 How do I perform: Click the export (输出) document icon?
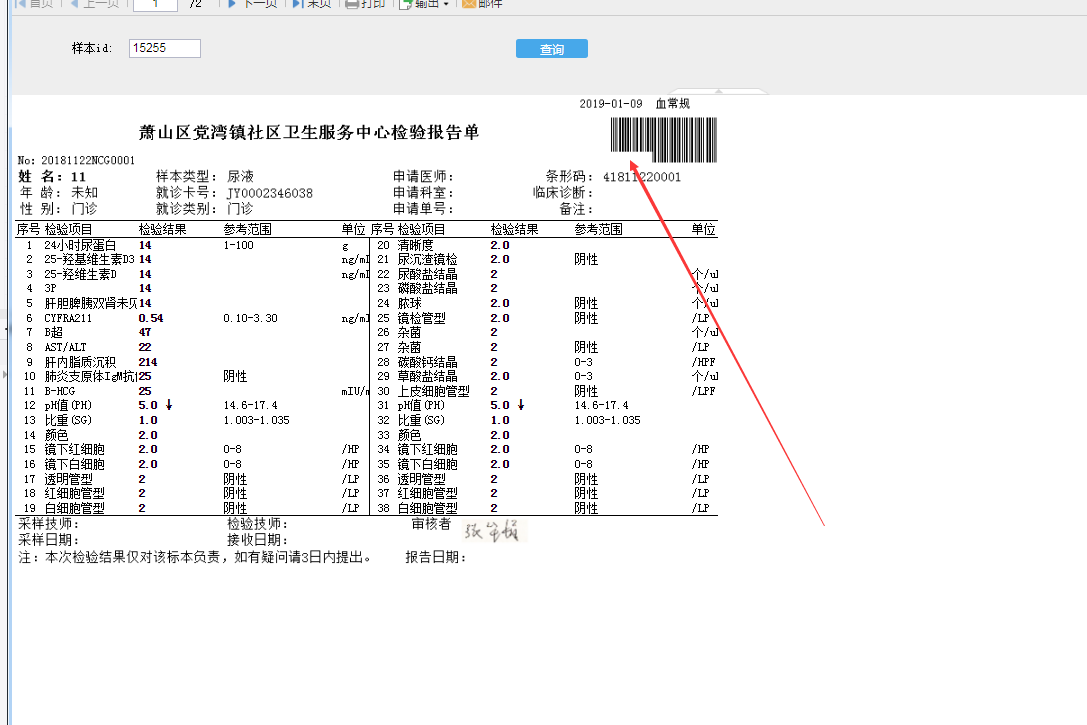click(405, 4)
